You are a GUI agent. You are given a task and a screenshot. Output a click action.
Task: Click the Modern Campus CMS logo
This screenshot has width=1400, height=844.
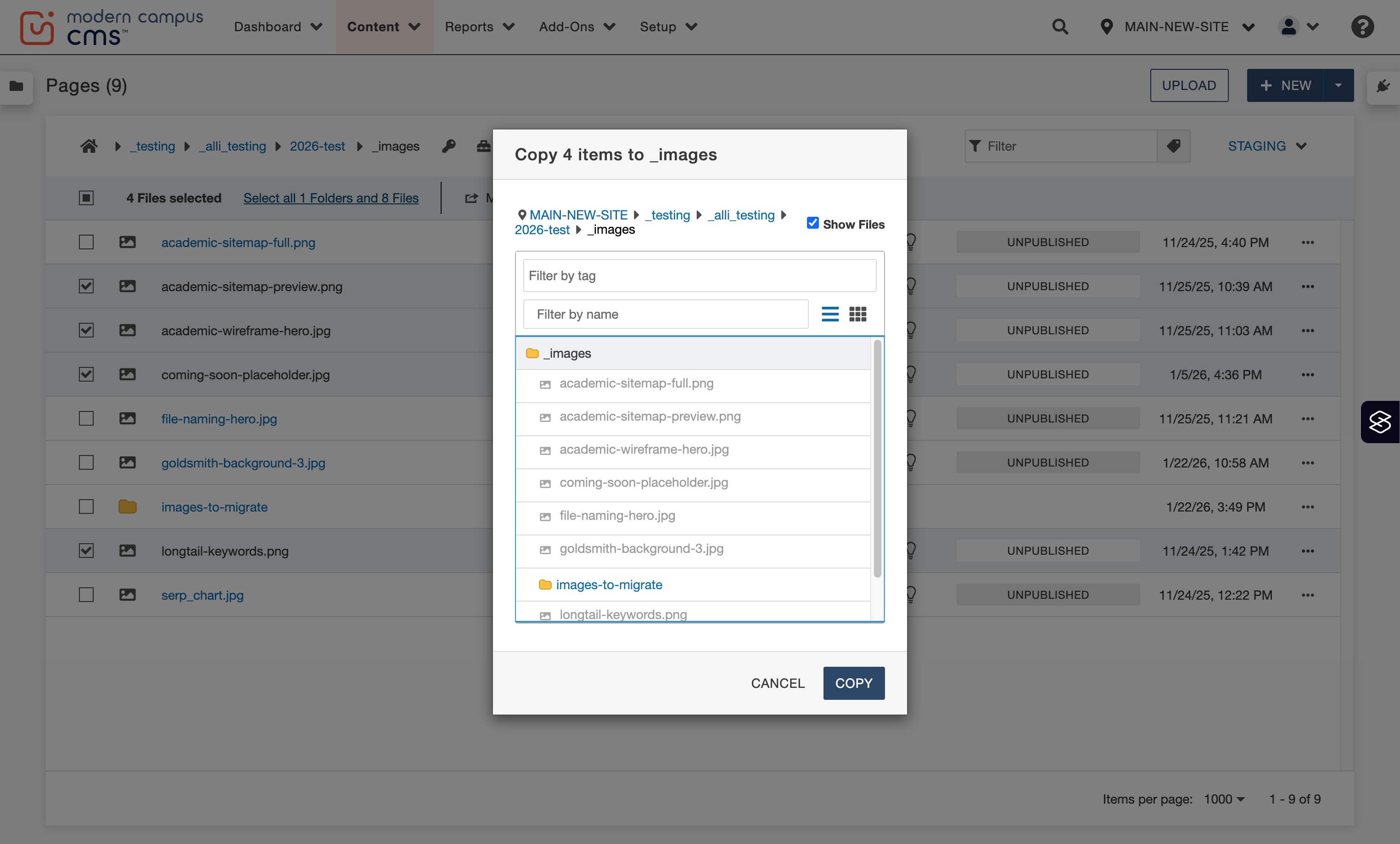pos(112,27)
